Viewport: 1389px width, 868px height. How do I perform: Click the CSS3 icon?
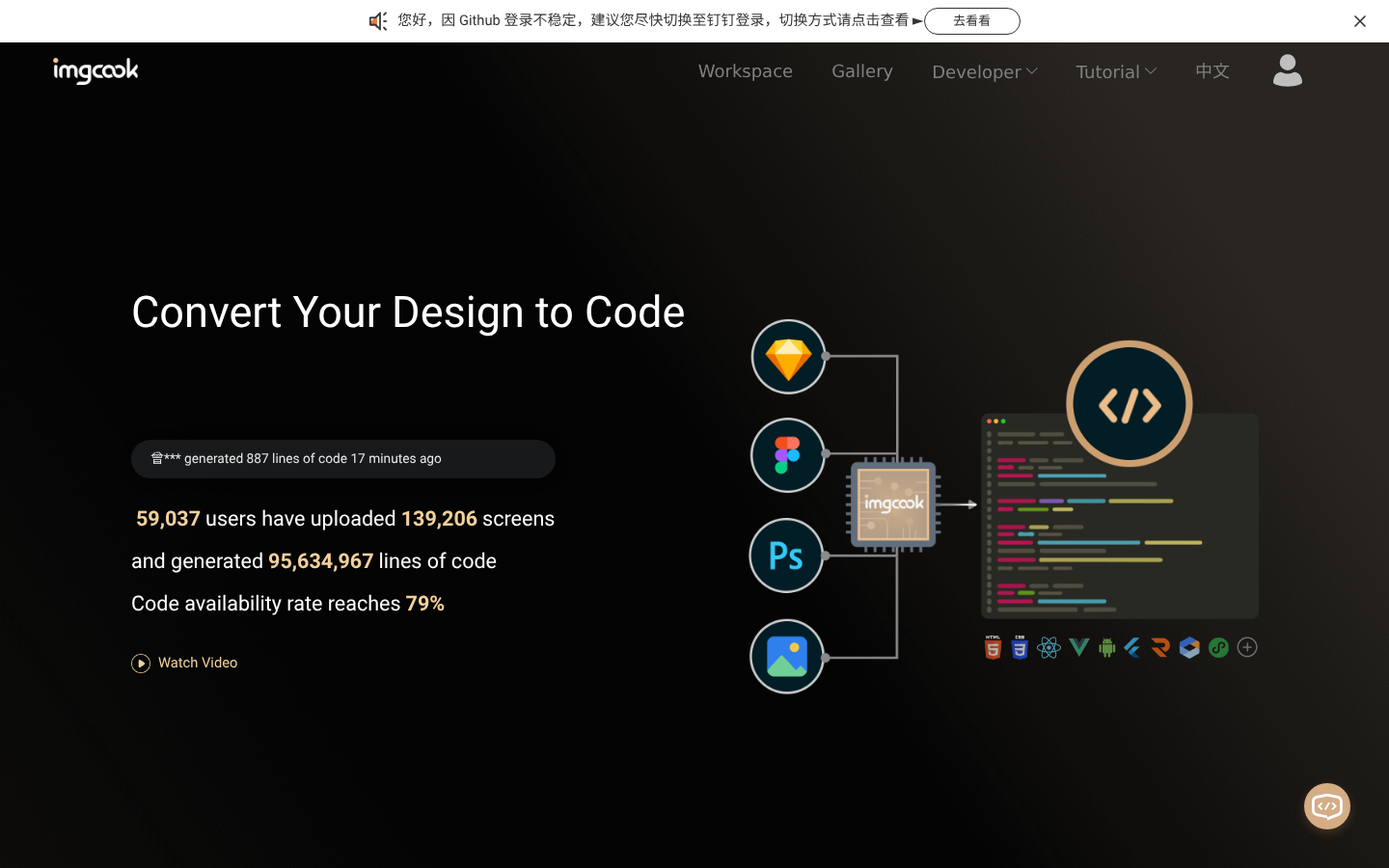(x=1020, y=647)
